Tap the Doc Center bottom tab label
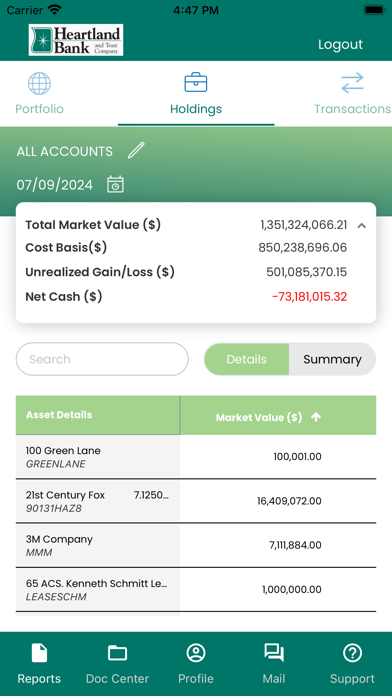This screenshot has width=392, height=696. tap(118, 679)
